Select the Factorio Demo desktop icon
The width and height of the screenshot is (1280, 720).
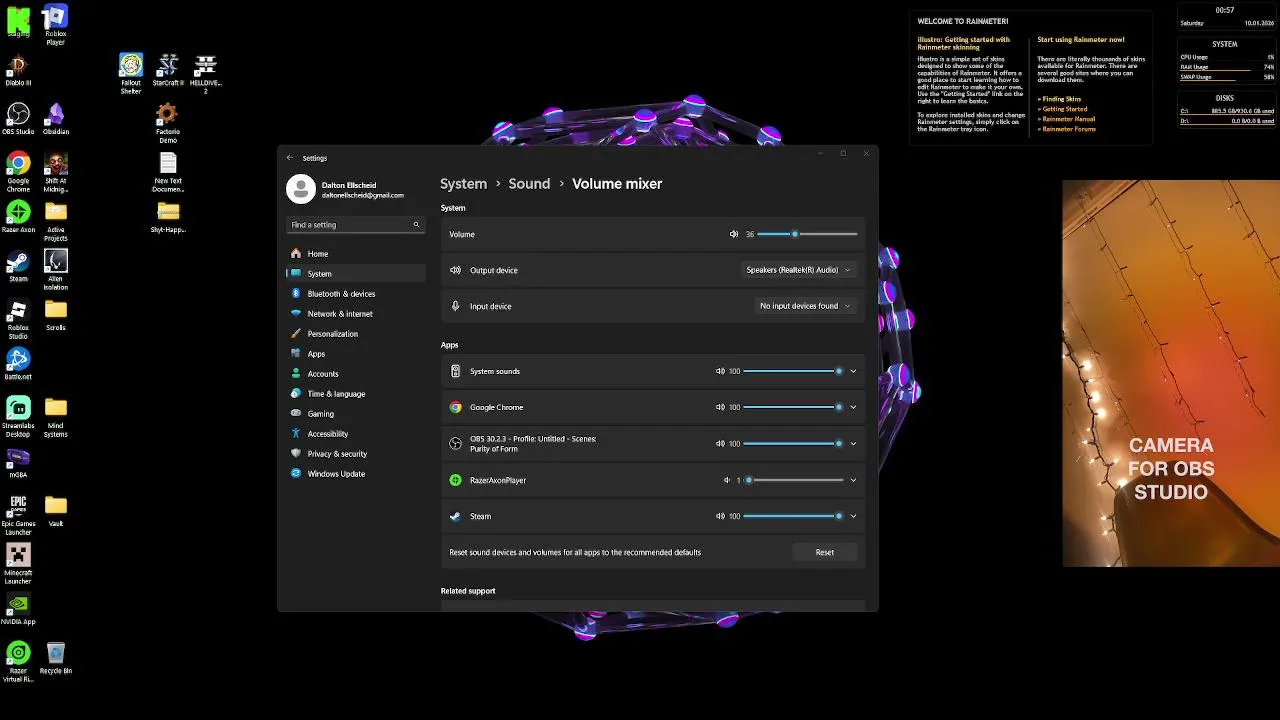point(168,123)
